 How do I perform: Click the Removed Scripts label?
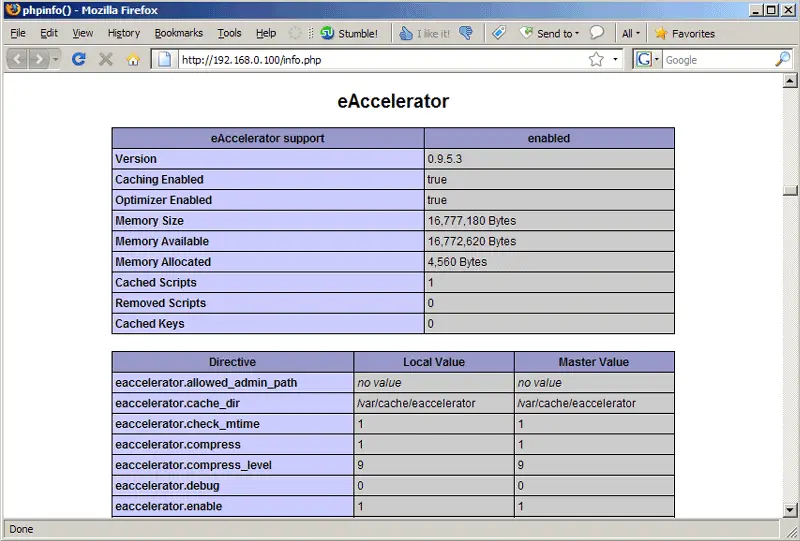tap(160, 303)
